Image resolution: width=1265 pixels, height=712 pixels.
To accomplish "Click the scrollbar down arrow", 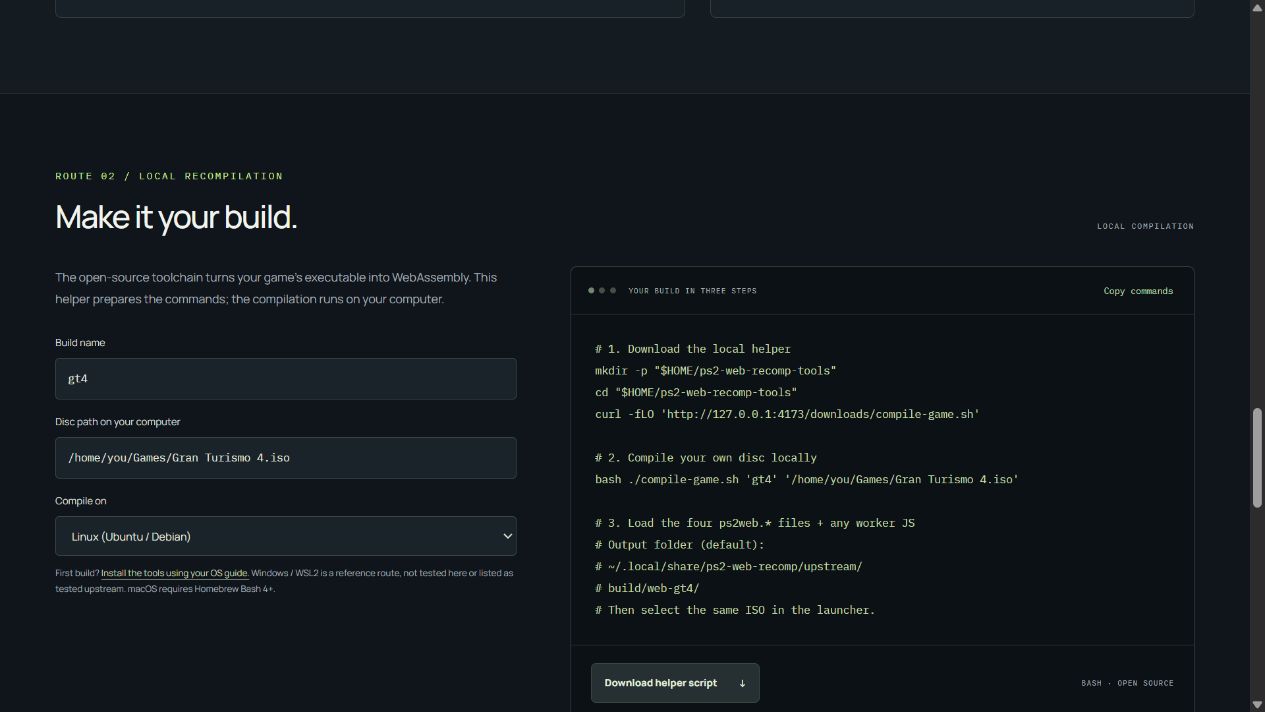I will pos(1258,705).
